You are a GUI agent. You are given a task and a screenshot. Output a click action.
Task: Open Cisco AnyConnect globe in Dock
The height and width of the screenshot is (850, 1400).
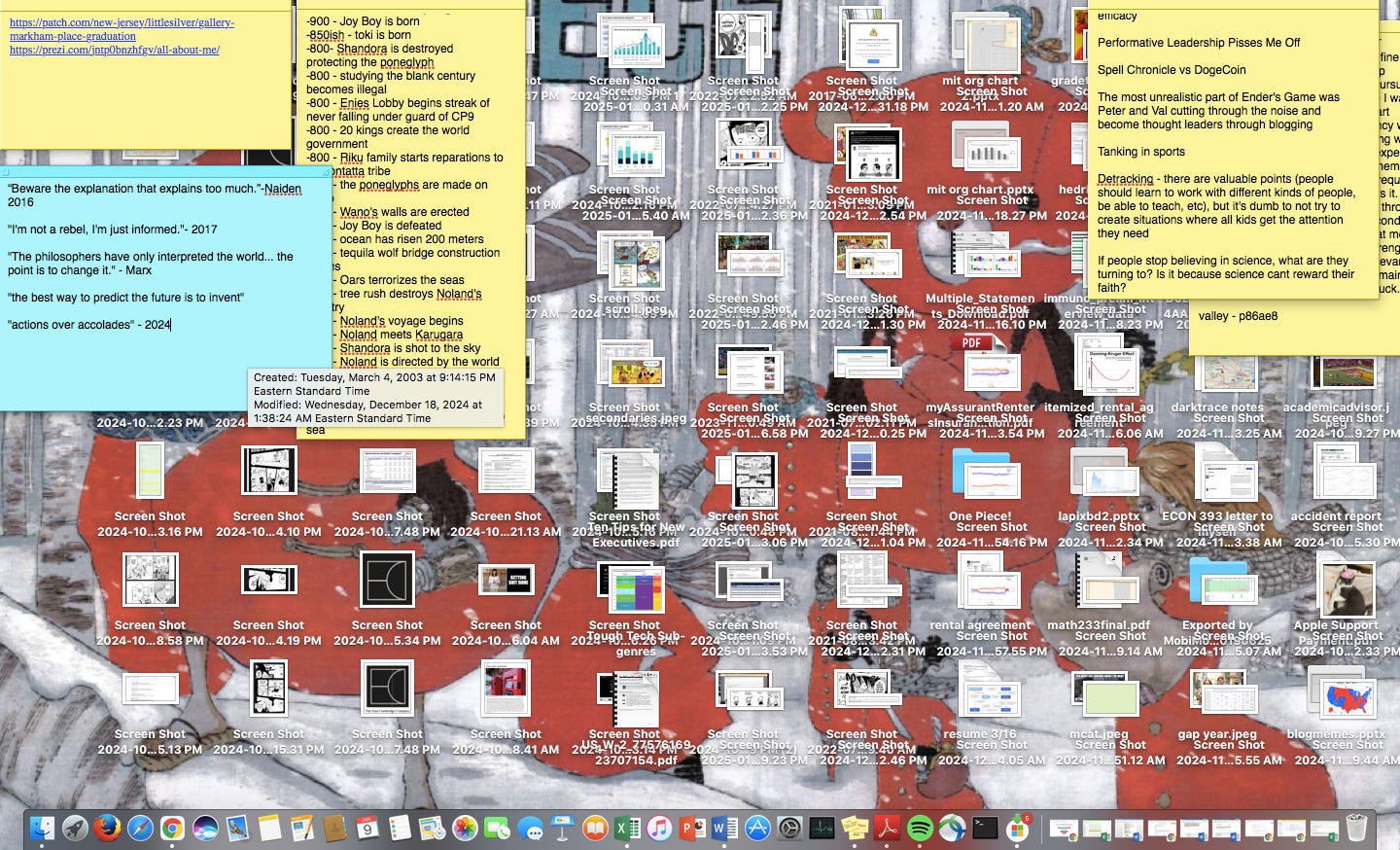coord(953,829)
